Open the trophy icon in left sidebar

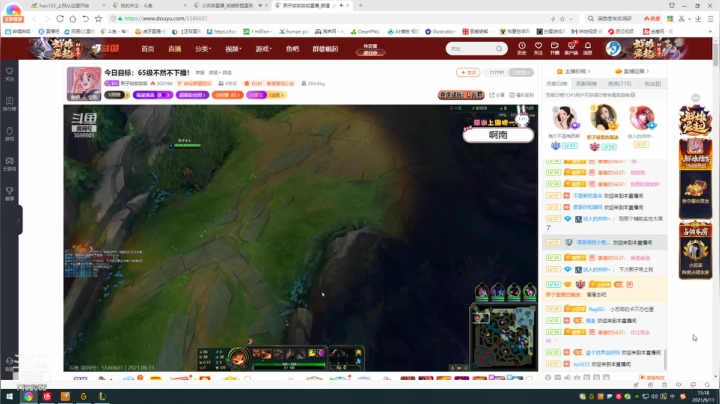(10, 193)
